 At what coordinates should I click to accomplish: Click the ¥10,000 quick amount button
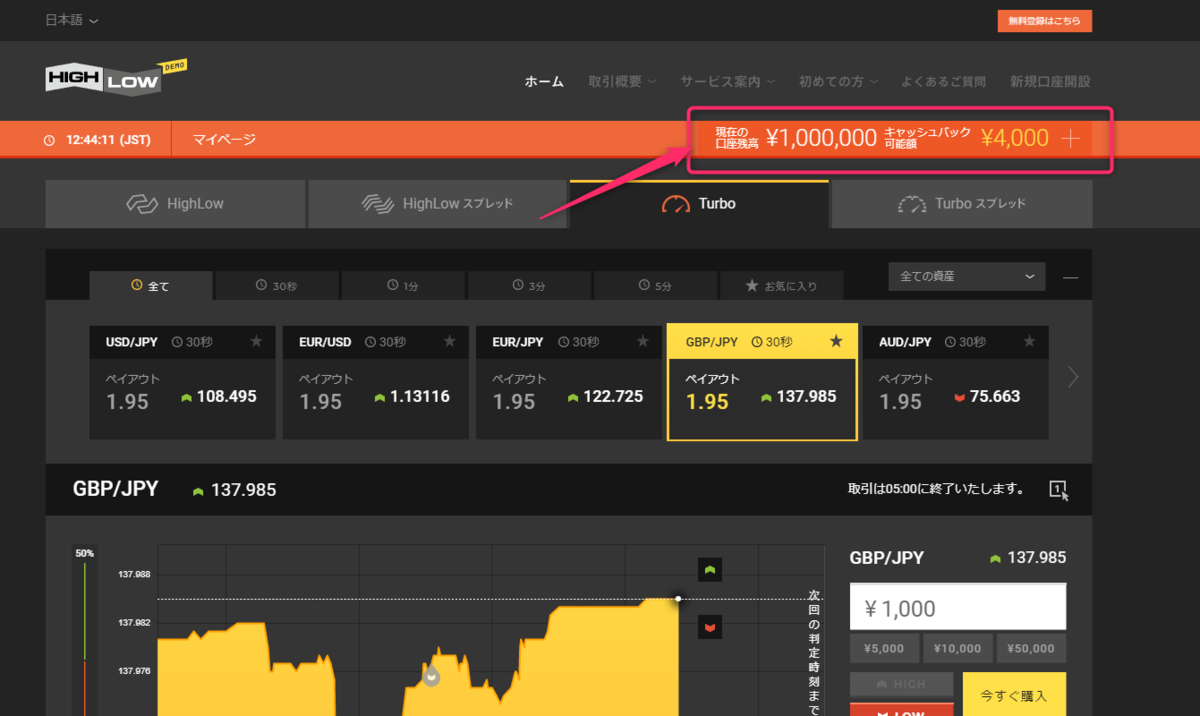click(958, 648)
